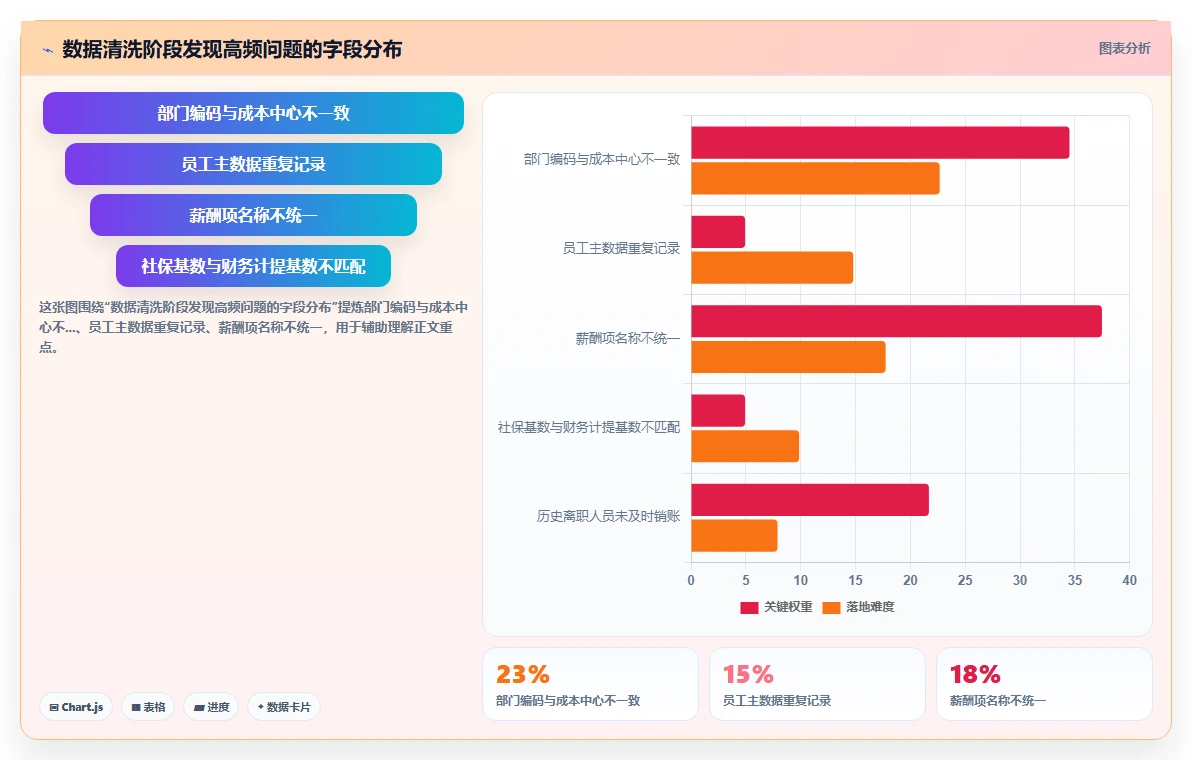Toggle the 落地难度 legend orange swatch
1192x760 pixels.
(x=831, y=607)
